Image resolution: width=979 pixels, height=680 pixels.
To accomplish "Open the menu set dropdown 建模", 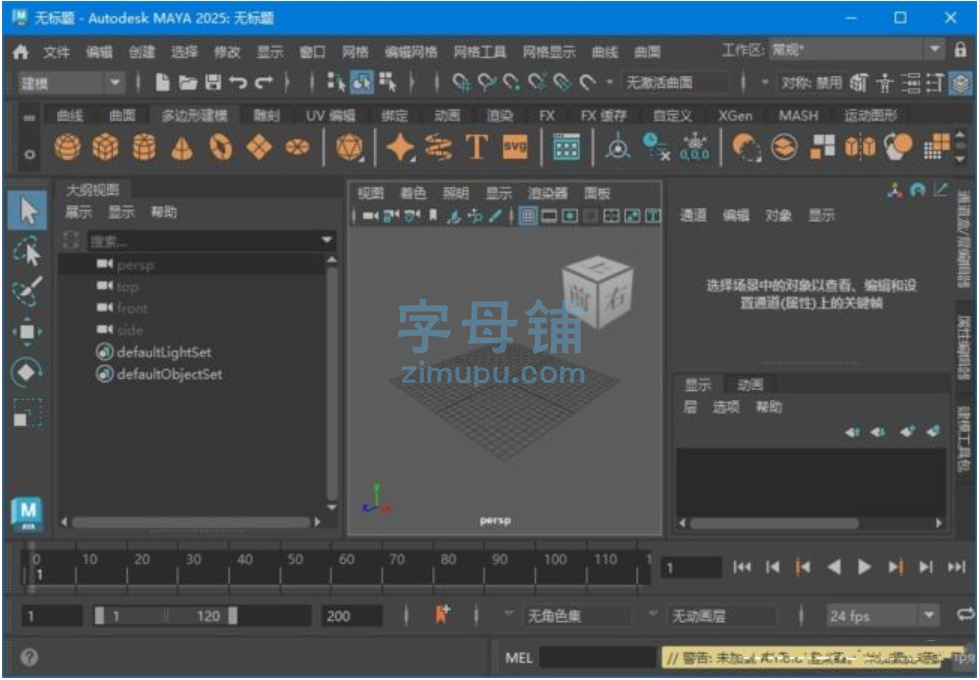I will point(71,82).
